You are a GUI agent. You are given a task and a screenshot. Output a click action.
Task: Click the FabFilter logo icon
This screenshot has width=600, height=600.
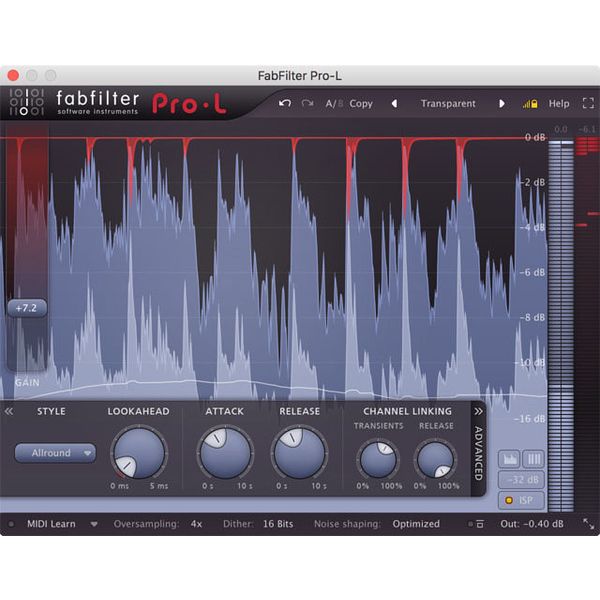tap(26, 102)
